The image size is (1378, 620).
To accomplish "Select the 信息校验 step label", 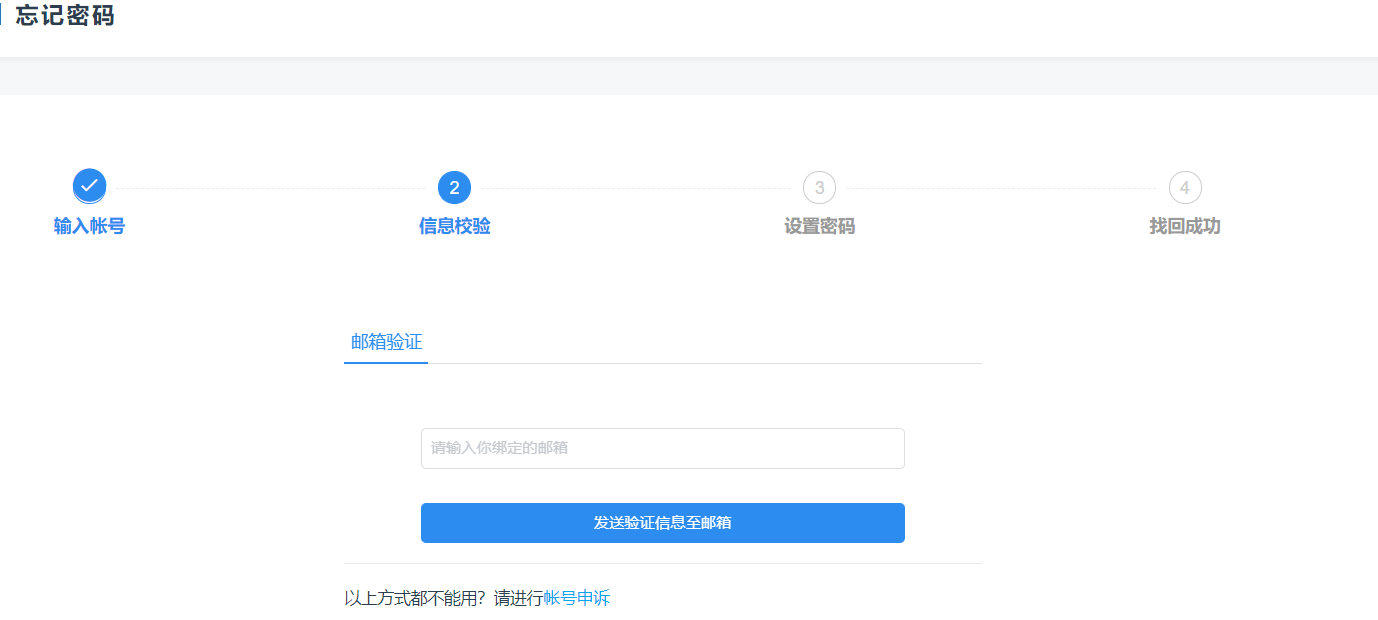I will tap(454, 226).
